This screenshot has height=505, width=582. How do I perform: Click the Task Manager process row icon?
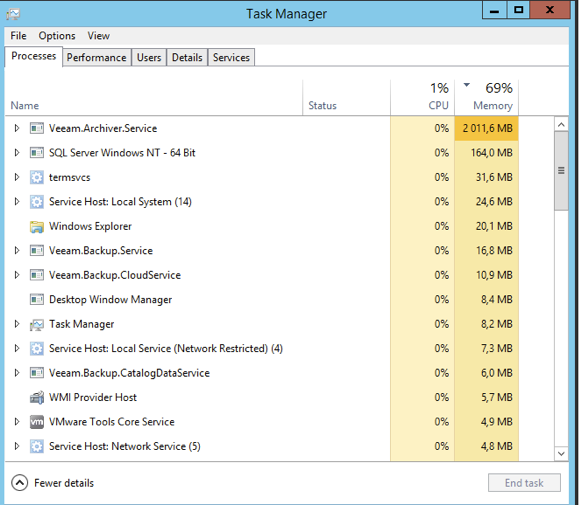click(37, 324)
